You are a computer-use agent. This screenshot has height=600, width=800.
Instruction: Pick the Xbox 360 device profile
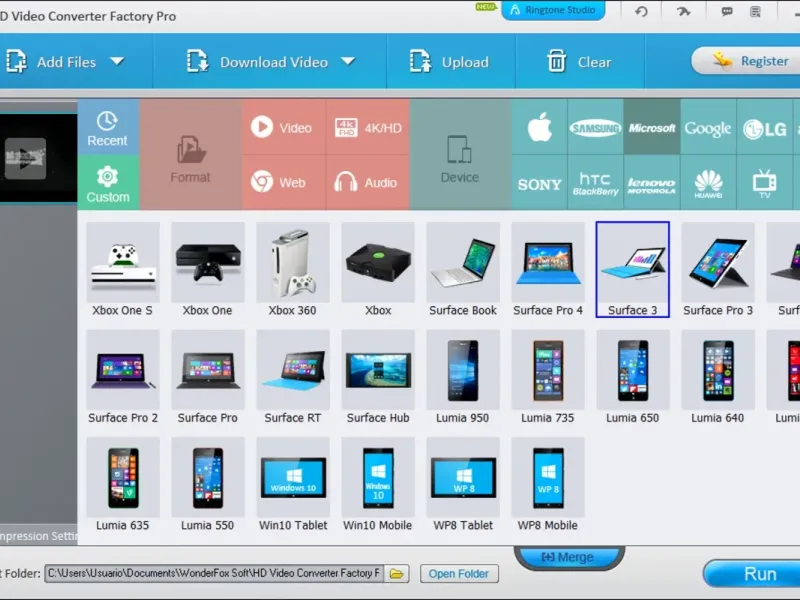point(292,269)
